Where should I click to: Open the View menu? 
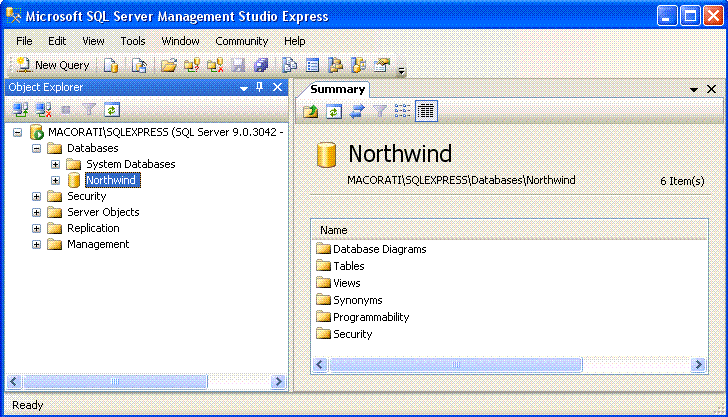point(93,41)
